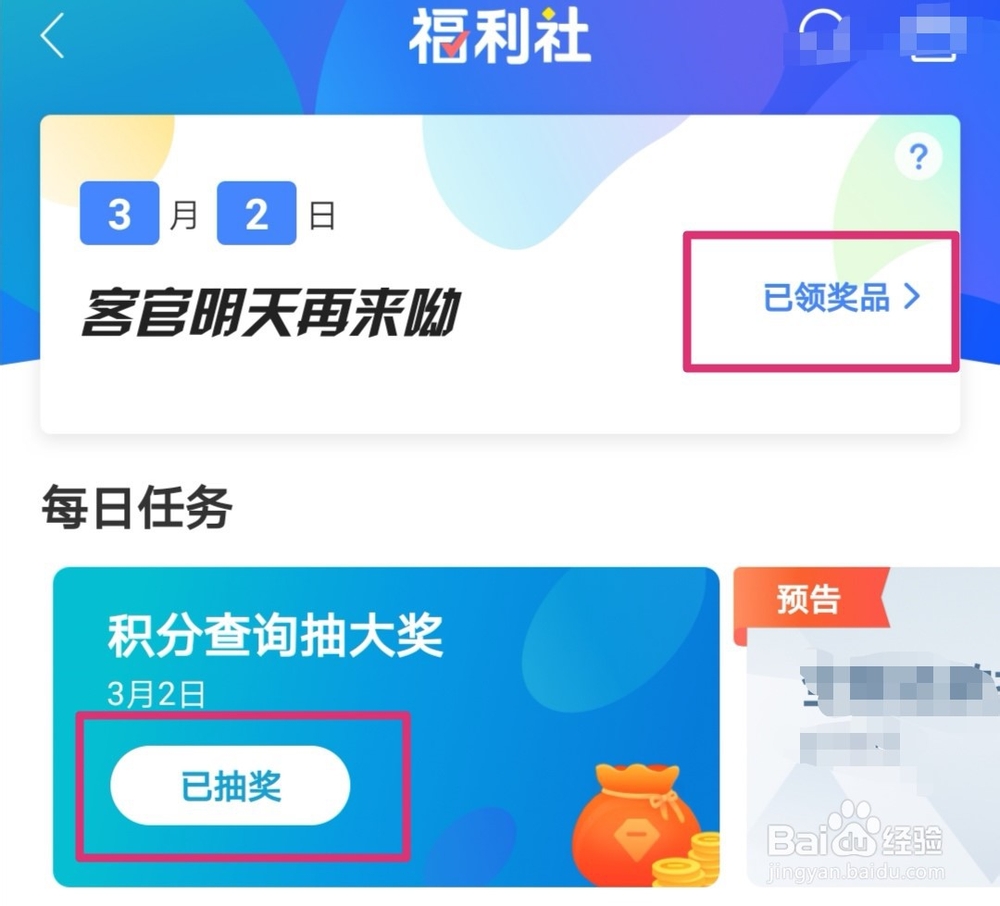The height and width of the screenshot is (906, 1000).
Task: Tap the day number 2 badge
Action: 256,213
